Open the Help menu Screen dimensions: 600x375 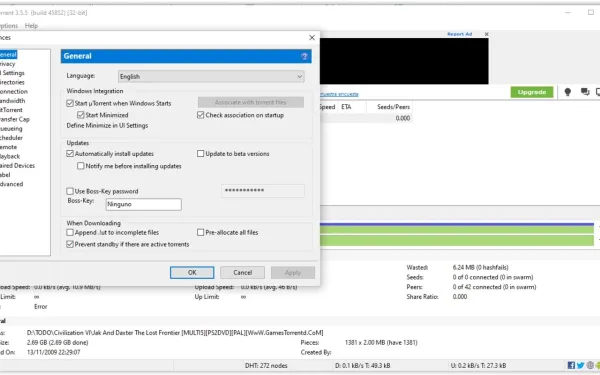coord(31,26)
